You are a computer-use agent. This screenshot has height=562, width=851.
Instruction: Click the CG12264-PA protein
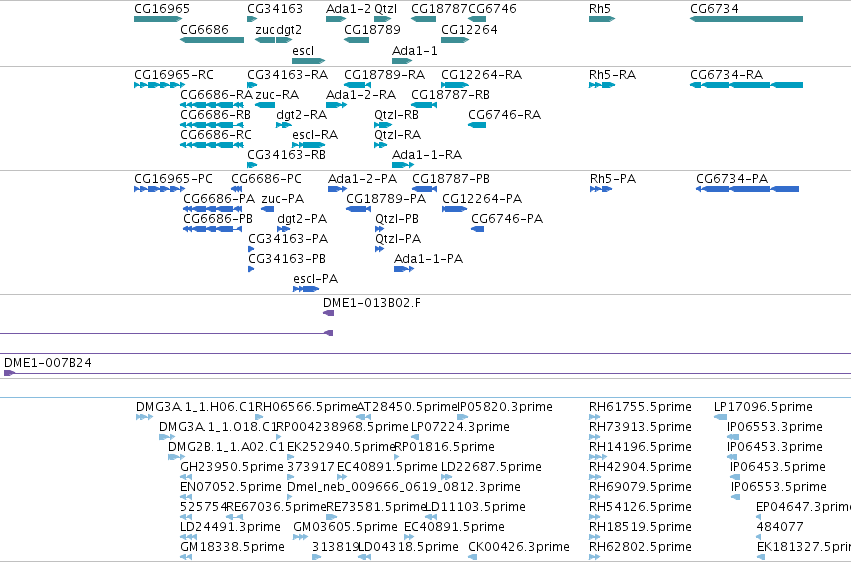[x=455, y=209]
